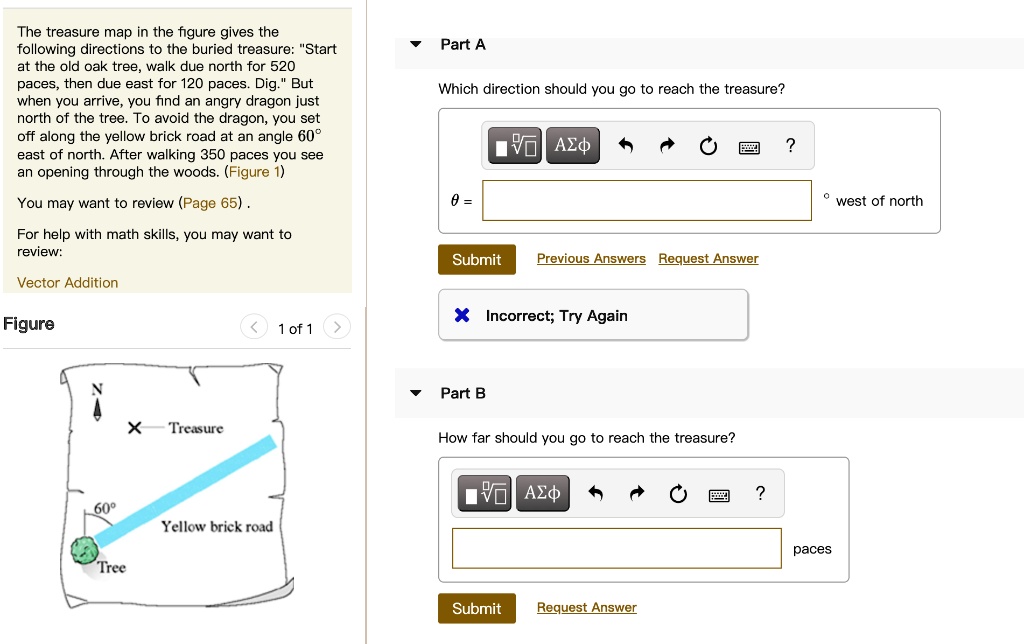
Task: Click the theta angle input field
Action: pyautogui.click(x=646, y=201)
